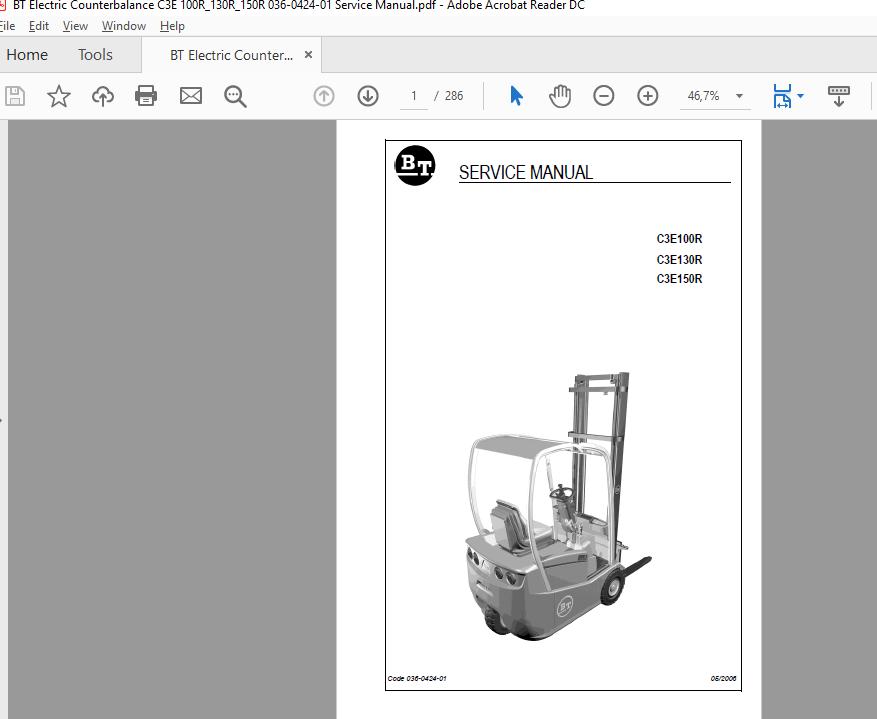Viewport: 877px width, 719px height.
Task: Select the BT Electric Counter... document tab
Action: click(x=231, y=55)
